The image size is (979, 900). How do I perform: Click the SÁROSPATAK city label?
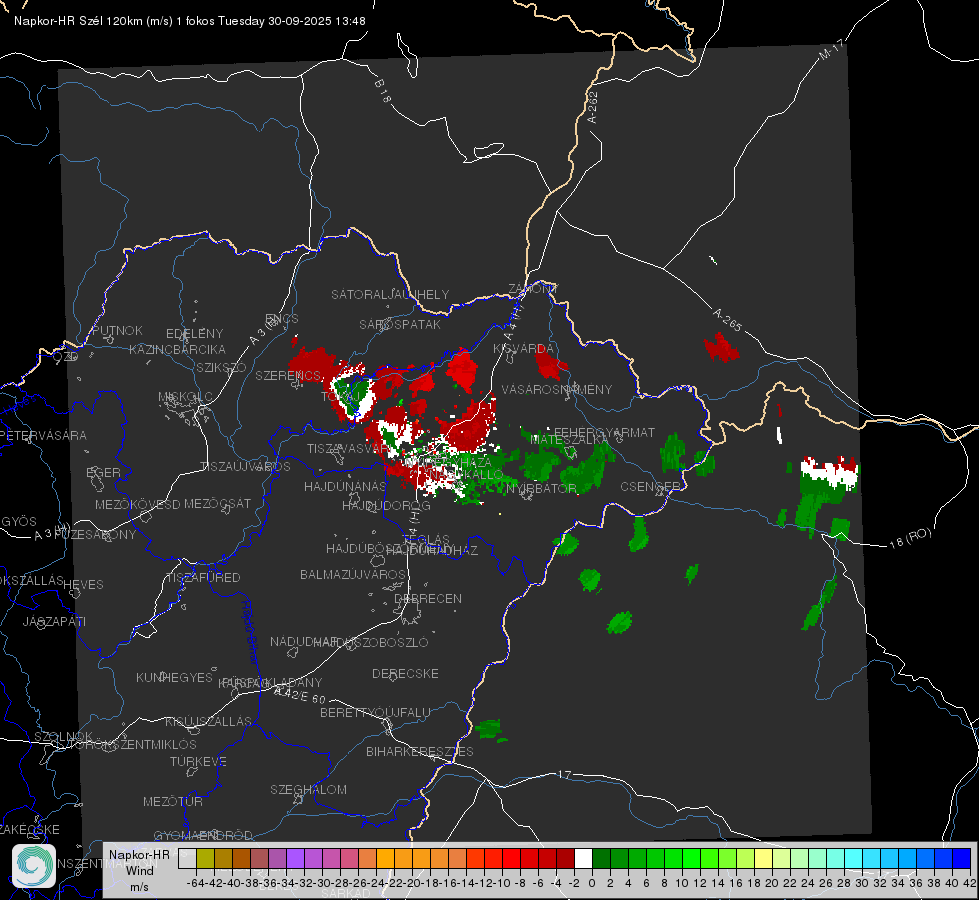click(400, 324)
